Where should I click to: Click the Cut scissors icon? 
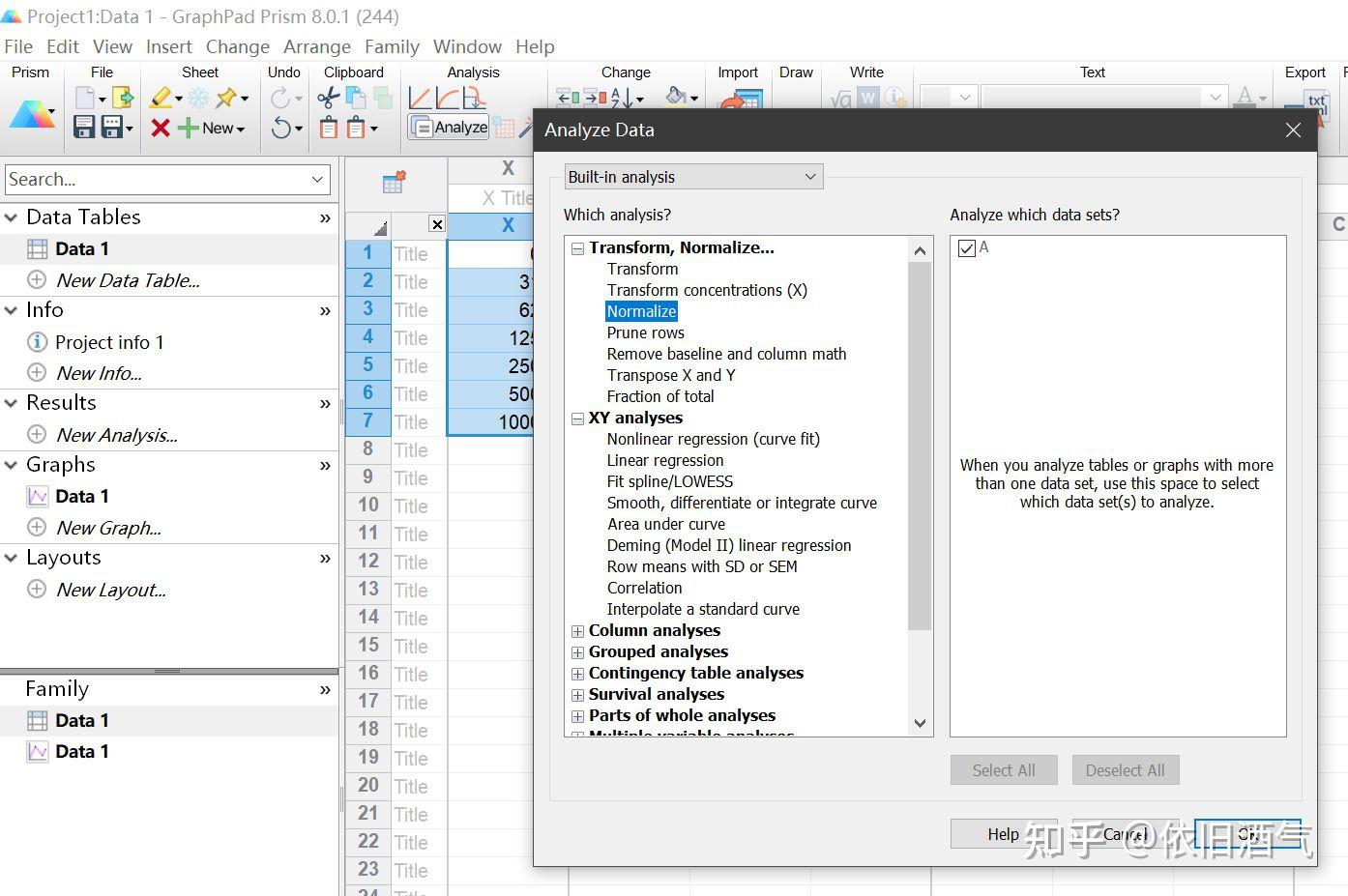[328, 98]
